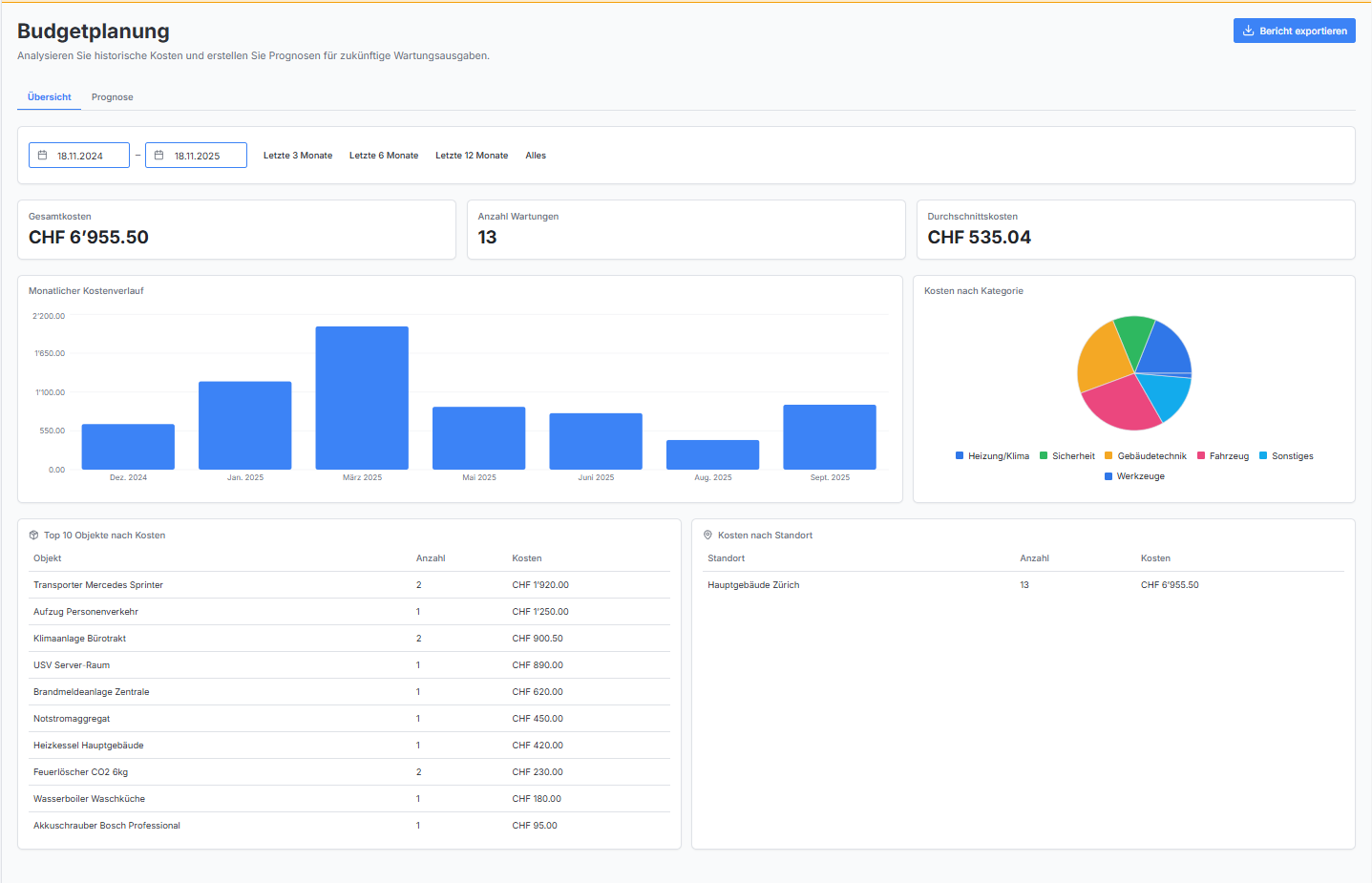Click the Mai 2025 bar

pyautogui.click(x=479, y=438)
